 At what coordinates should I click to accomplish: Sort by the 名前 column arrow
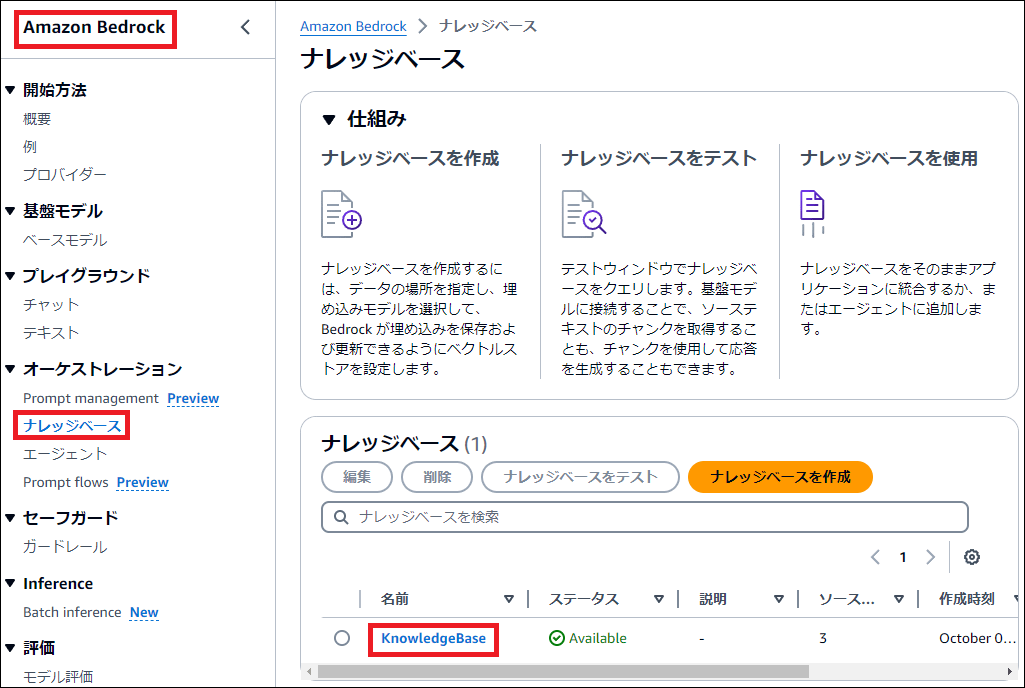coord(509,599)
